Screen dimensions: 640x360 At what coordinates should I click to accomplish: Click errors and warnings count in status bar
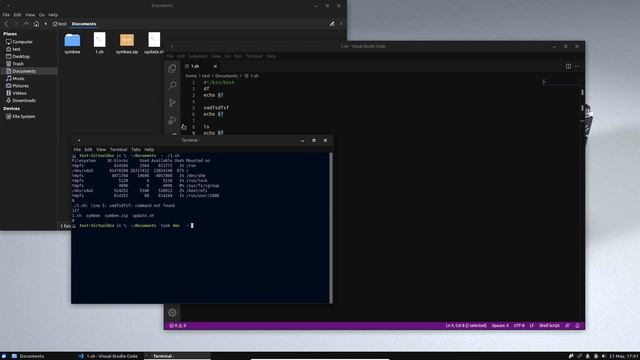178,326
